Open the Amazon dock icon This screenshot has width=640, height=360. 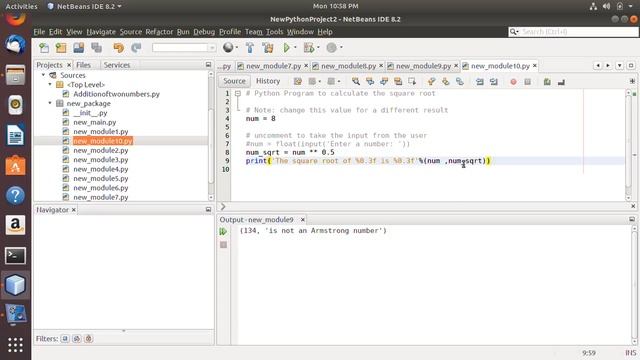coord(15,225)
